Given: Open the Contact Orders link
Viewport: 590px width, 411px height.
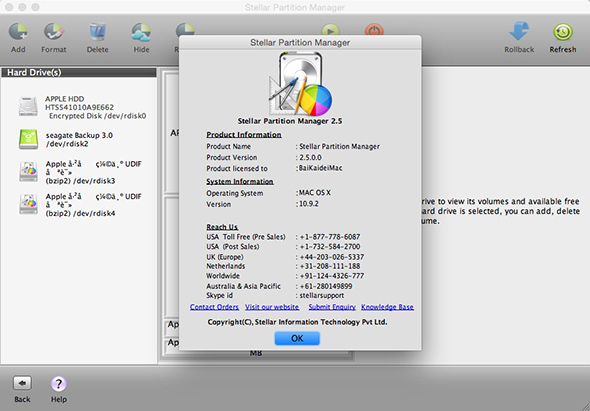Looking at the screenshot, I should point(214,307).
